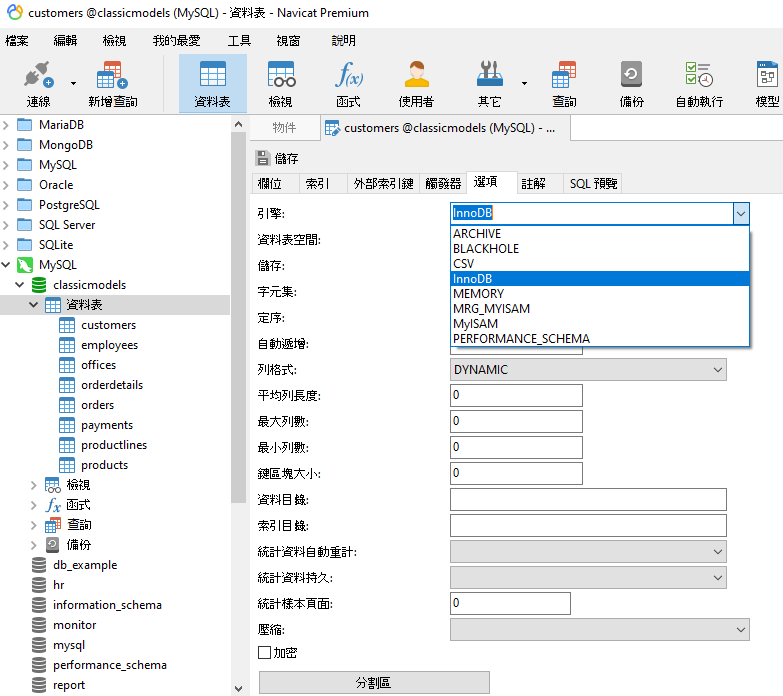Open the 列格式 DYNAMIC dropdown
This screenshot has height=696, width=783.
588,370
